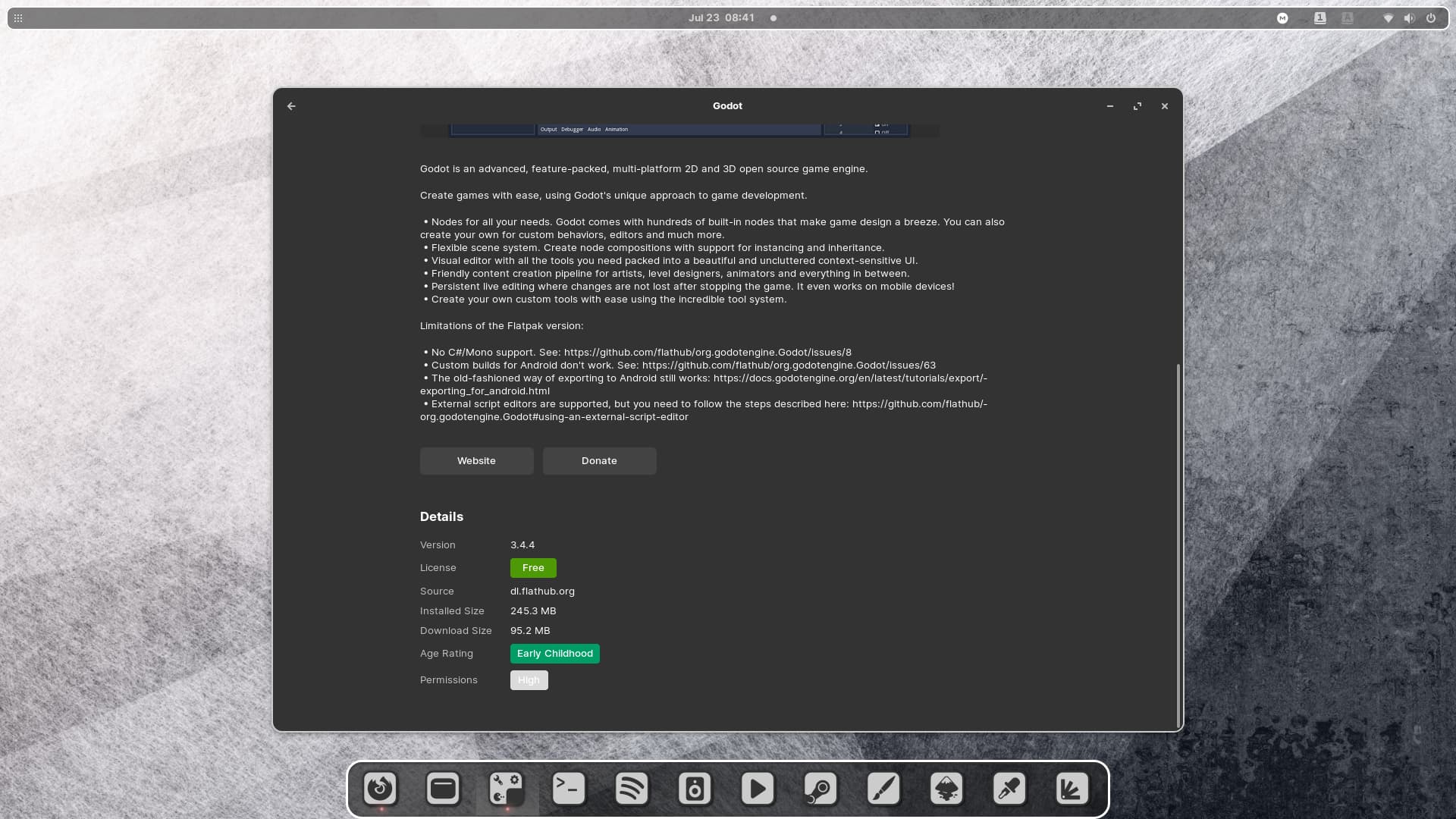Click the External script editors line
The width and height of the screenshot is (1456, 819).
704,410
